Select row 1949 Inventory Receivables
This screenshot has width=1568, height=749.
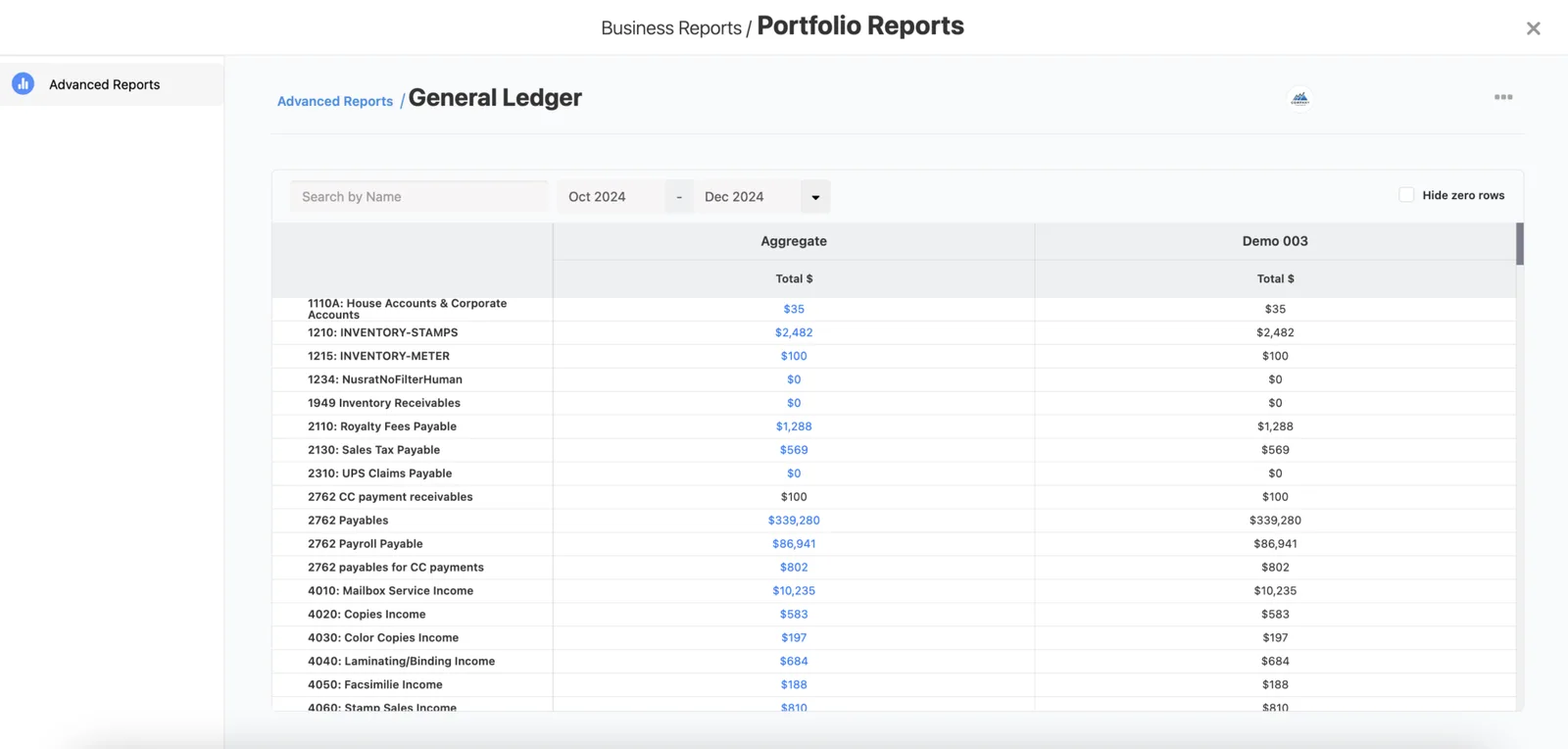384,403
